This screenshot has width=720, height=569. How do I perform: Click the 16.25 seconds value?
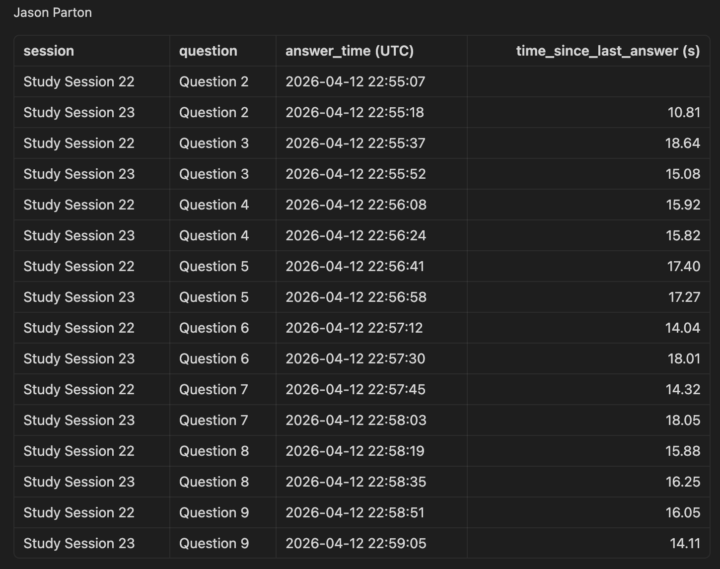[683, 482]
